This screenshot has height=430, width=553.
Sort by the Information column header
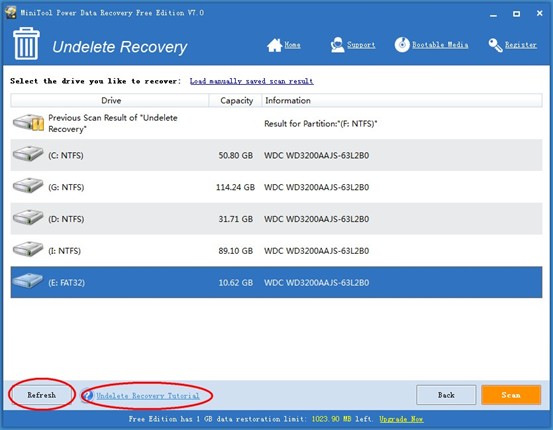[x=402, y=100]
